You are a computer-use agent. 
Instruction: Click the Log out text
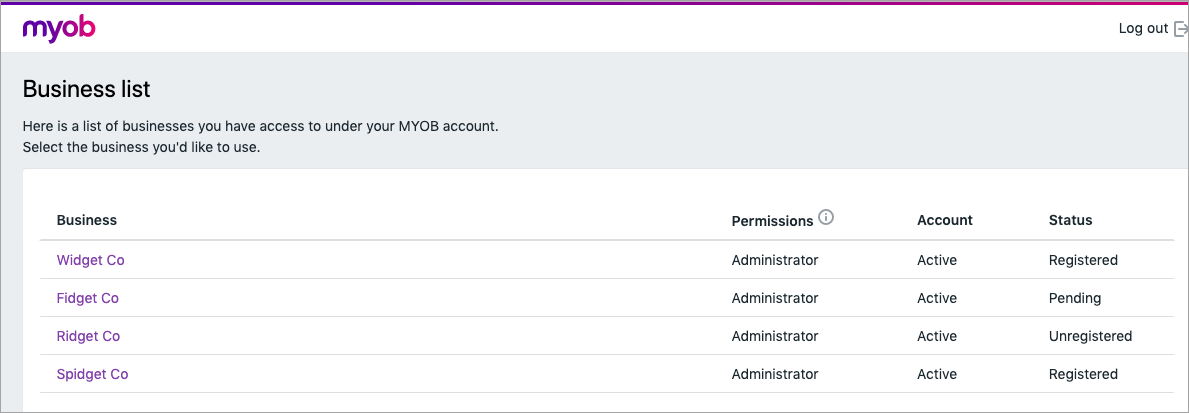coord(1143,28)
